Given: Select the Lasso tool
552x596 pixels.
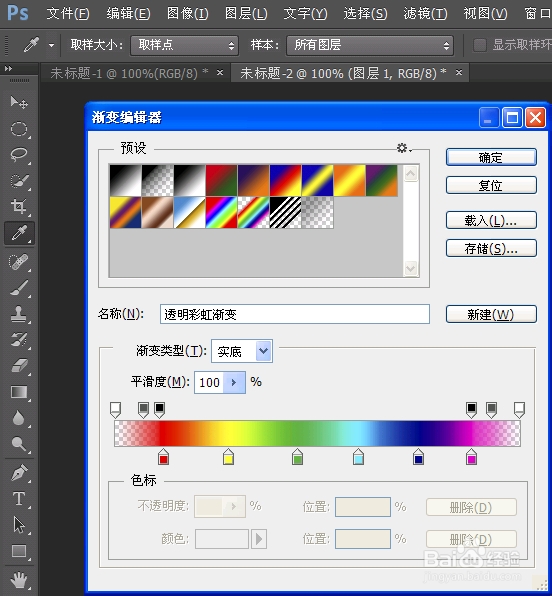Looking at the screenshot, I should point(19,155).
